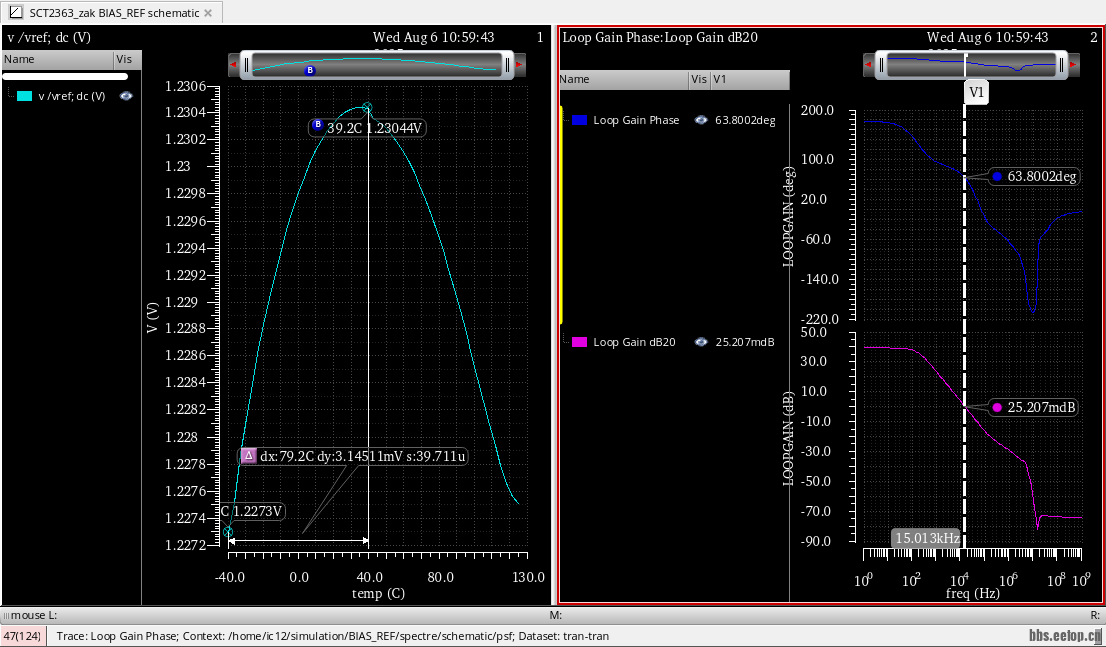1106x647 pixels.
Task: Click left handle of loop gain zoom strip
Action: (881, 65)
